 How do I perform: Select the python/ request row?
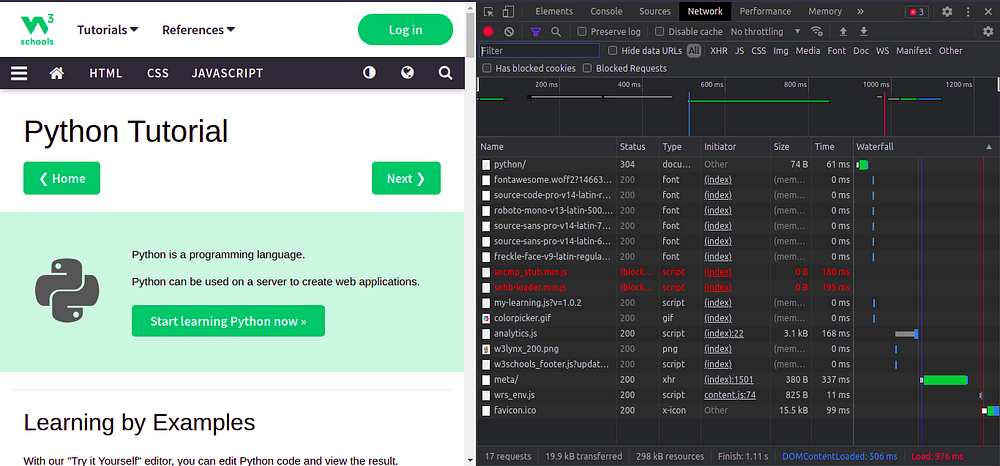[x=738, y=164]
